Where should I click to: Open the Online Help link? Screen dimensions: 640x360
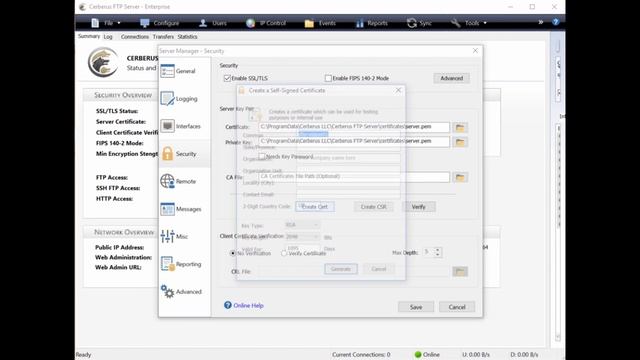[248, 305]
